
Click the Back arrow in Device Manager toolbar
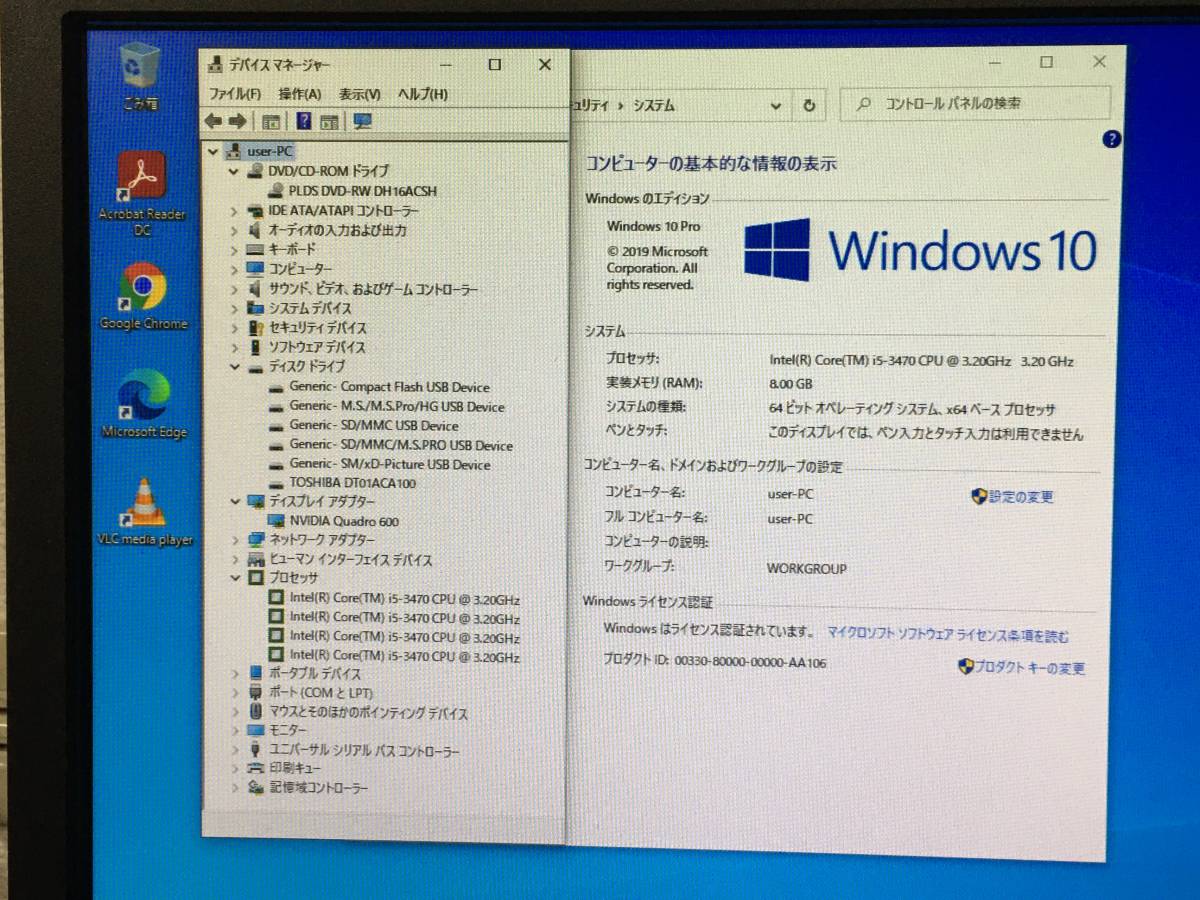213,121
